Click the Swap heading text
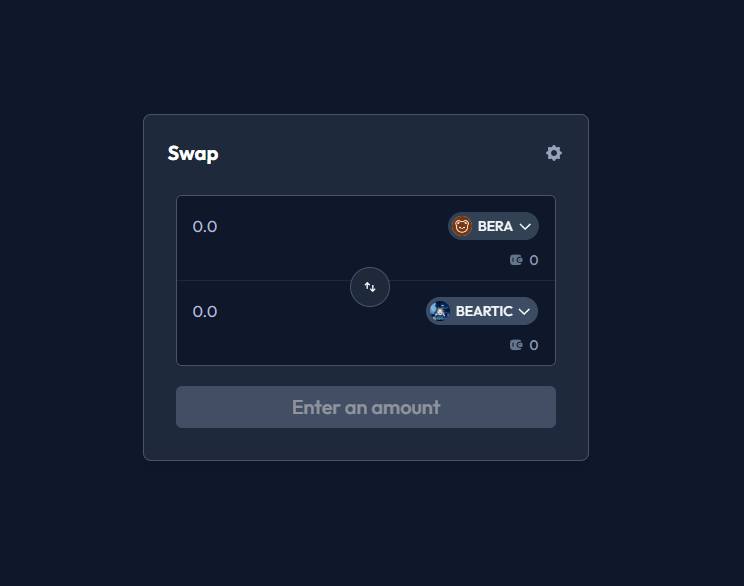Viewport: 744px width, 586px height. tap(193, 153)
